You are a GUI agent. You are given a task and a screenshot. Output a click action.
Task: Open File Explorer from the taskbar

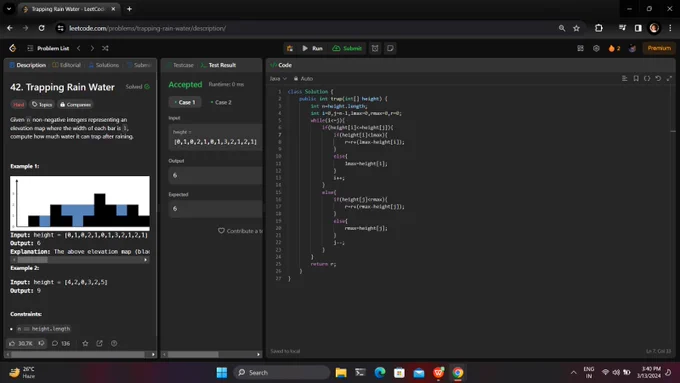pos(341,373)
